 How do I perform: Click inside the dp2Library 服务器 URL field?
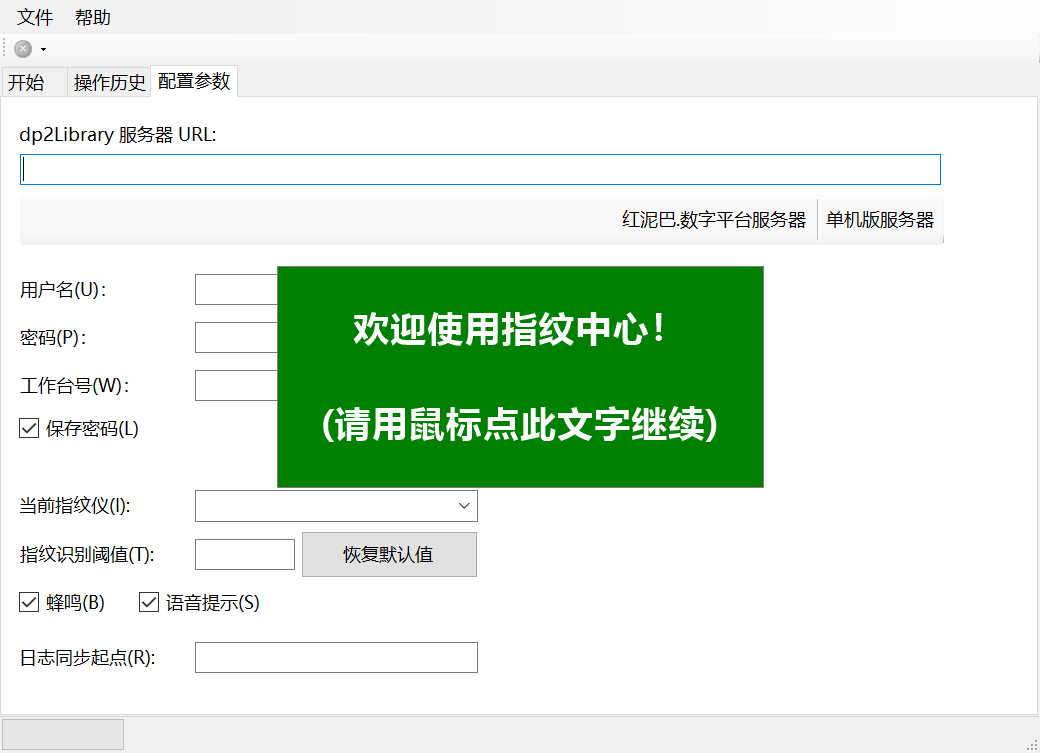[480, 169]
